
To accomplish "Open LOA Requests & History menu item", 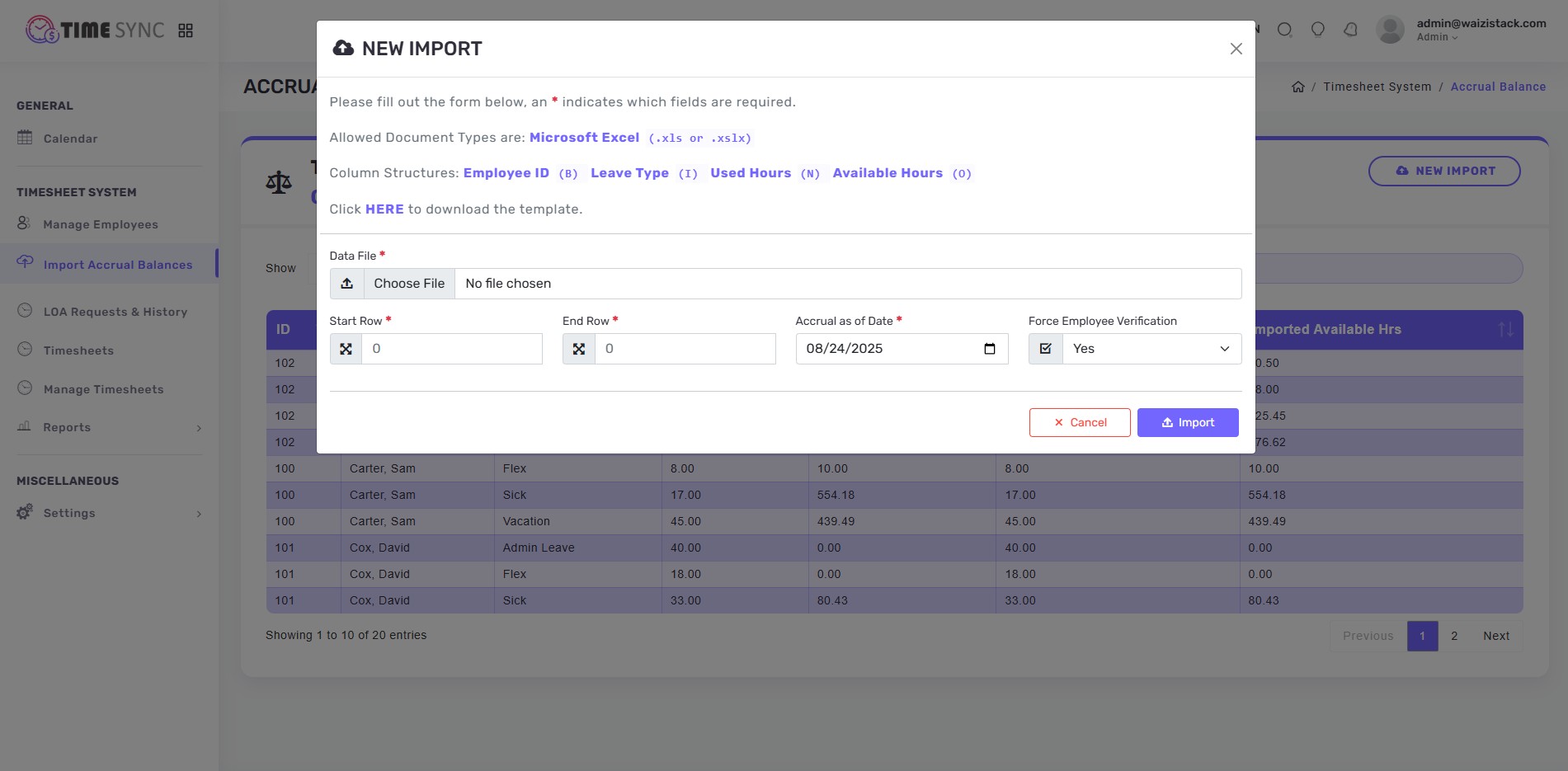I will coord(115,312).
